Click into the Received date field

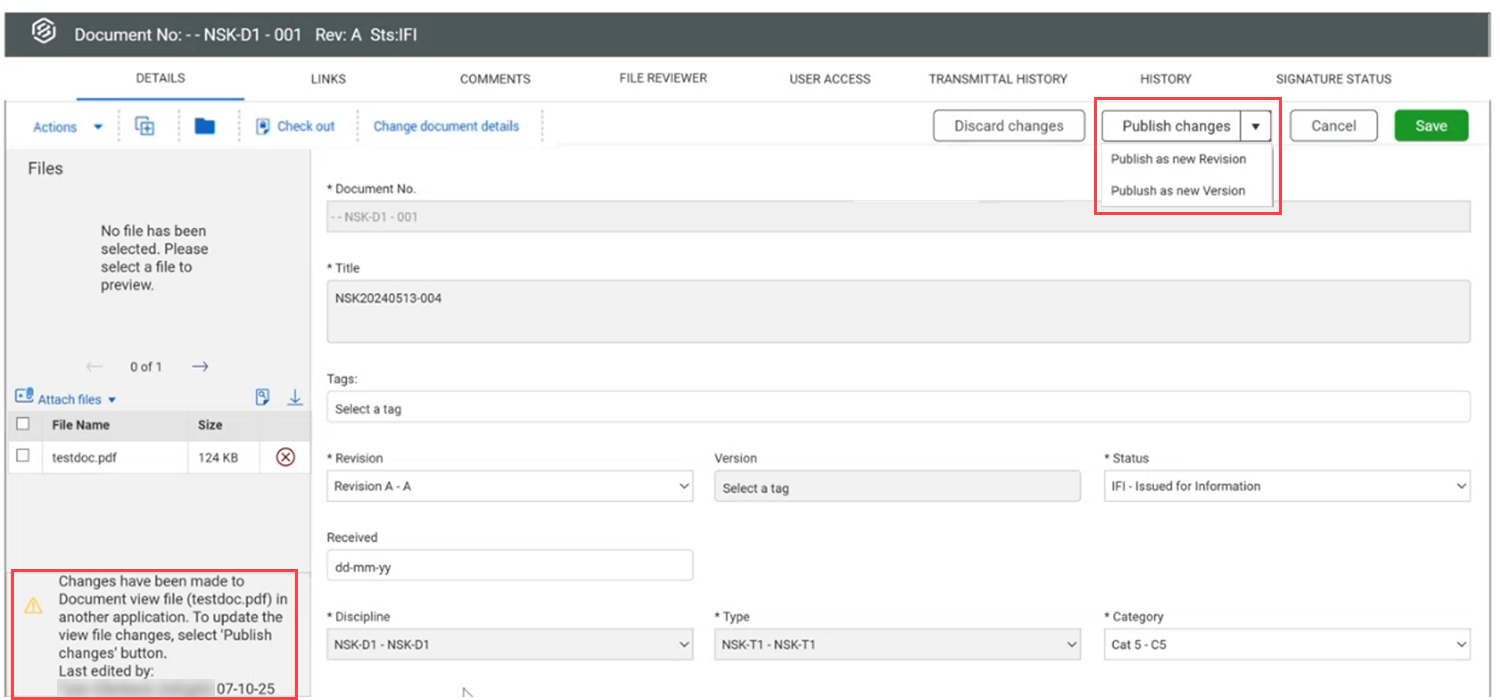(509, 565)
